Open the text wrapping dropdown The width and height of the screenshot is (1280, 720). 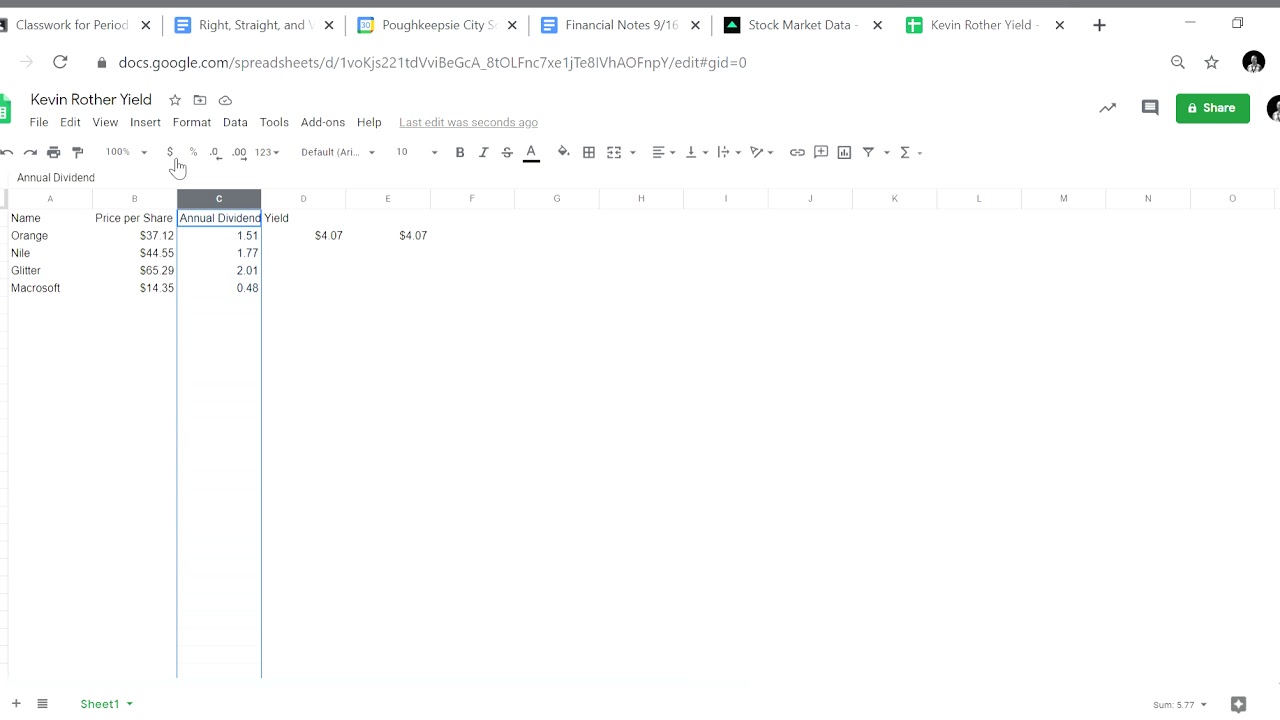(729, 152)
